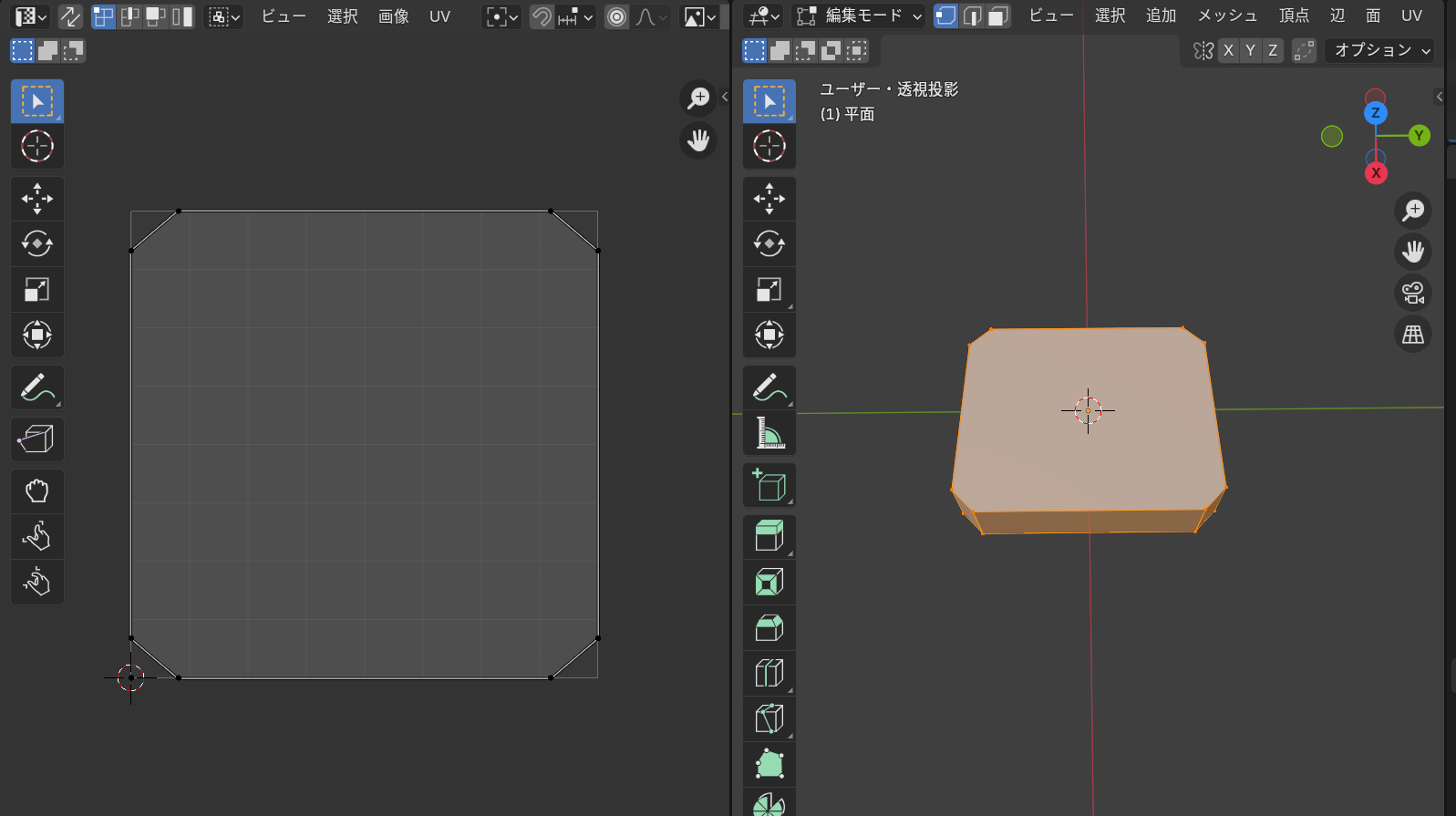
Task: Open 3D viewport editor type dropdown
Action: (763, 15)
